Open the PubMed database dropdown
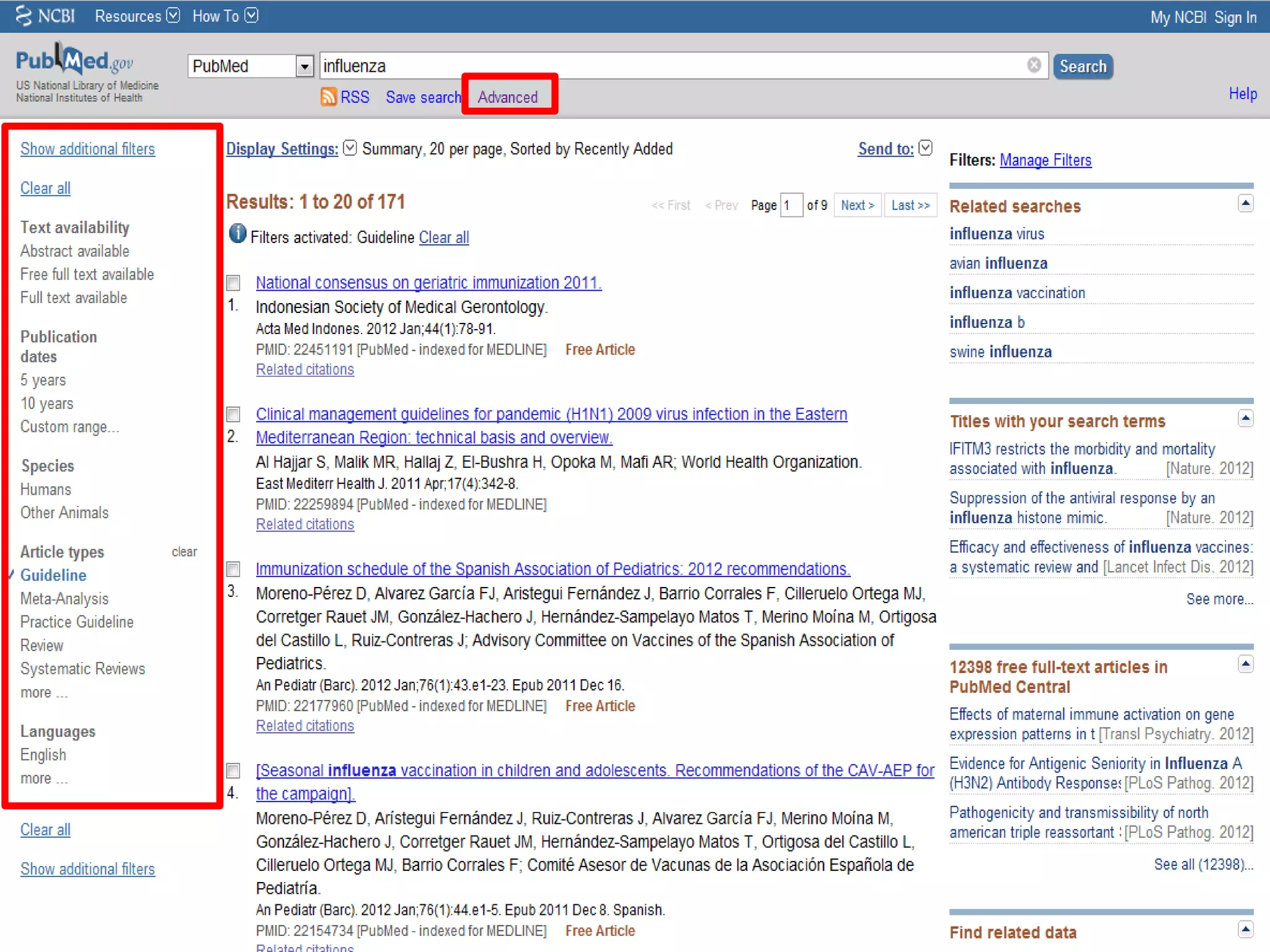Viewport: 1270px width, 952px height. click(304, 66)
